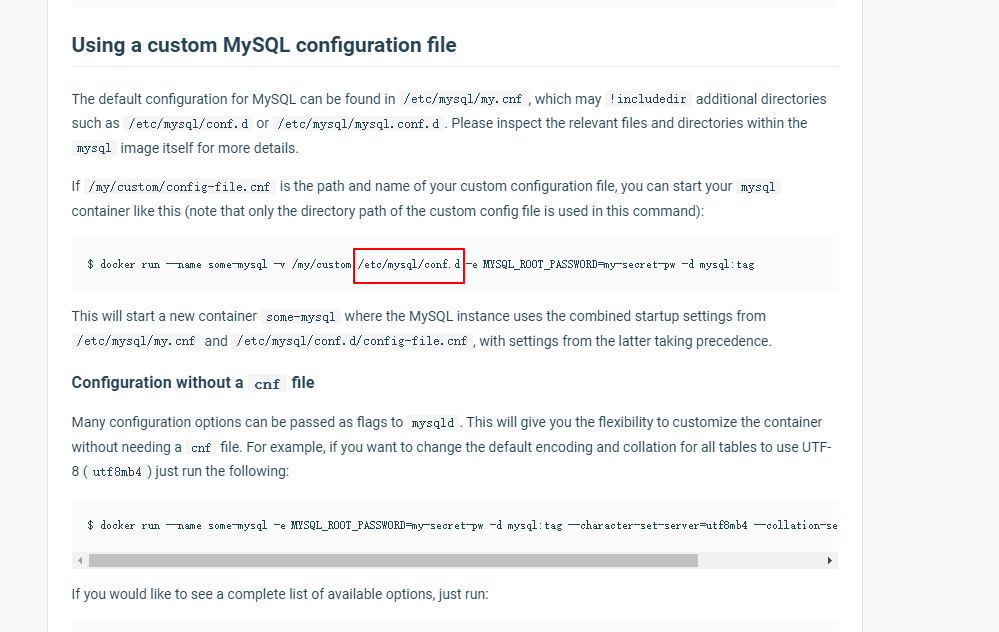999x632 pixels.
Task: Click the "Configuration without a cnf file" heading
Action: point(193,383)
